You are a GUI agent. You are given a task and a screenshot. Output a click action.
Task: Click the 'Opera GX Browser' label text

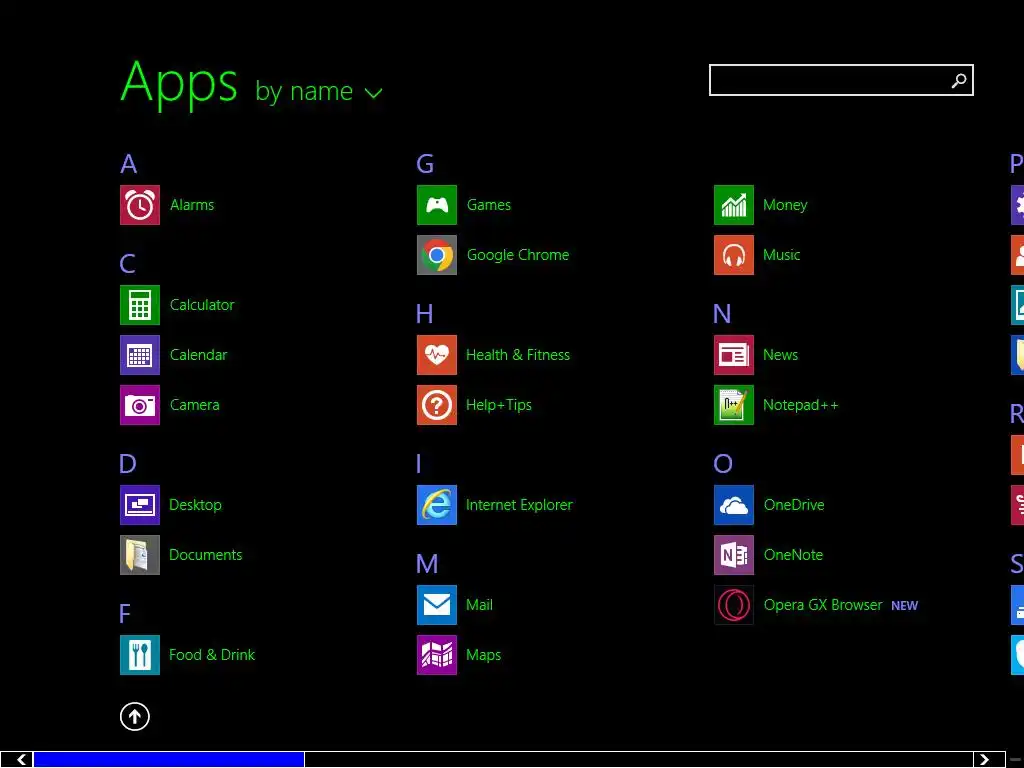coord(823,605)
